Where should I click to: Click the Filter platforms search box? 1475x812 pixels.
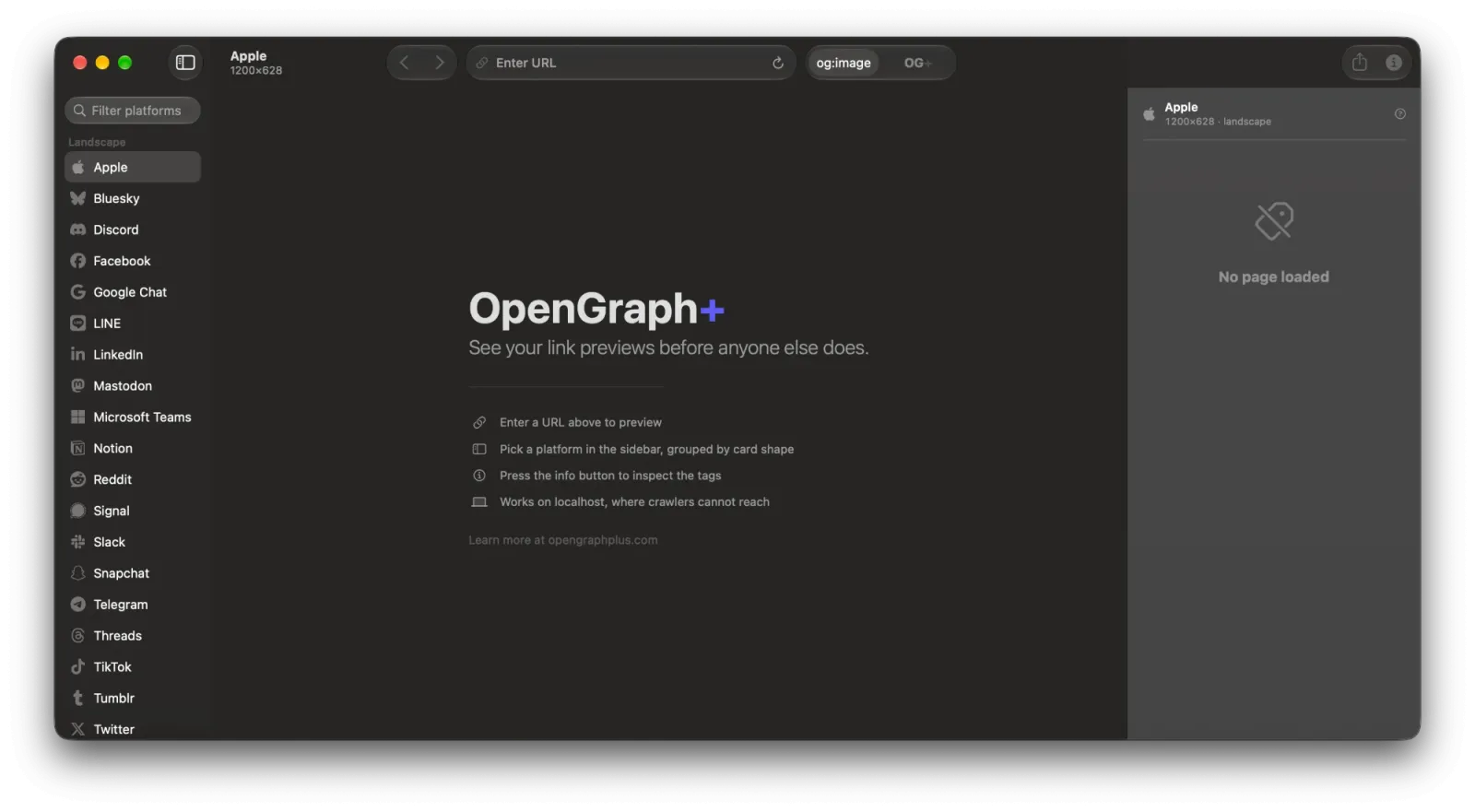click(133, 111)
